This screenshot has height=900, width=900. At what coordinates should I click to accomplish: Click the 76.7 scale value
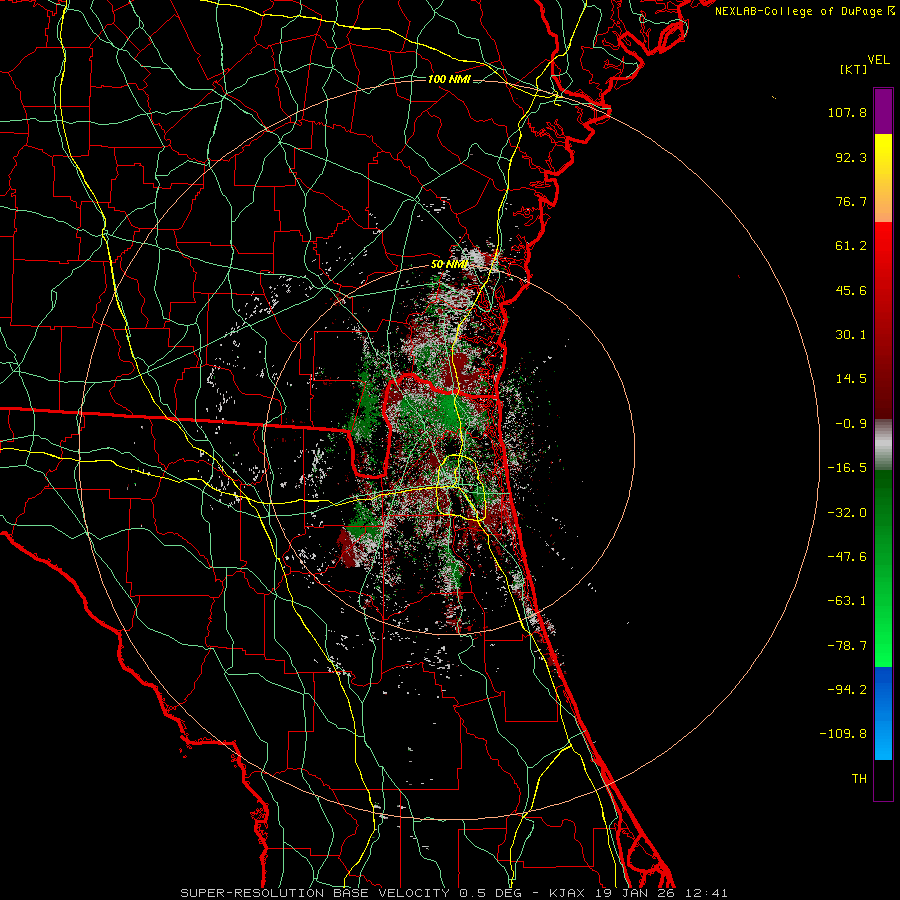pos(851,201)
